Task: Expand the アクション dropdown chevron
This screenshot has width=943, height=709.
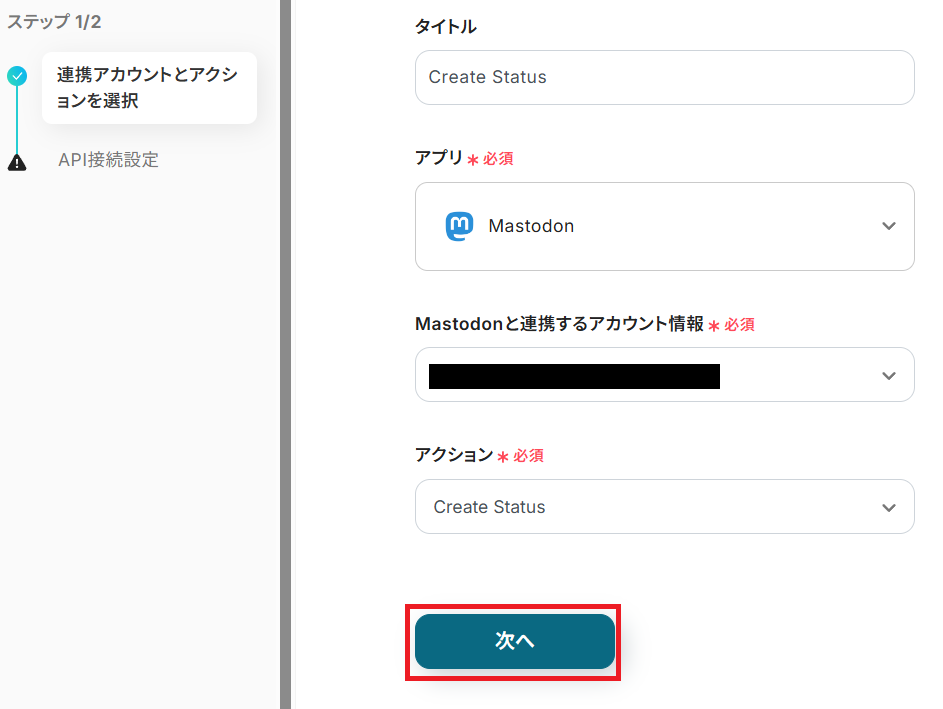Action: pyautogui.click(x=888, y=507)
